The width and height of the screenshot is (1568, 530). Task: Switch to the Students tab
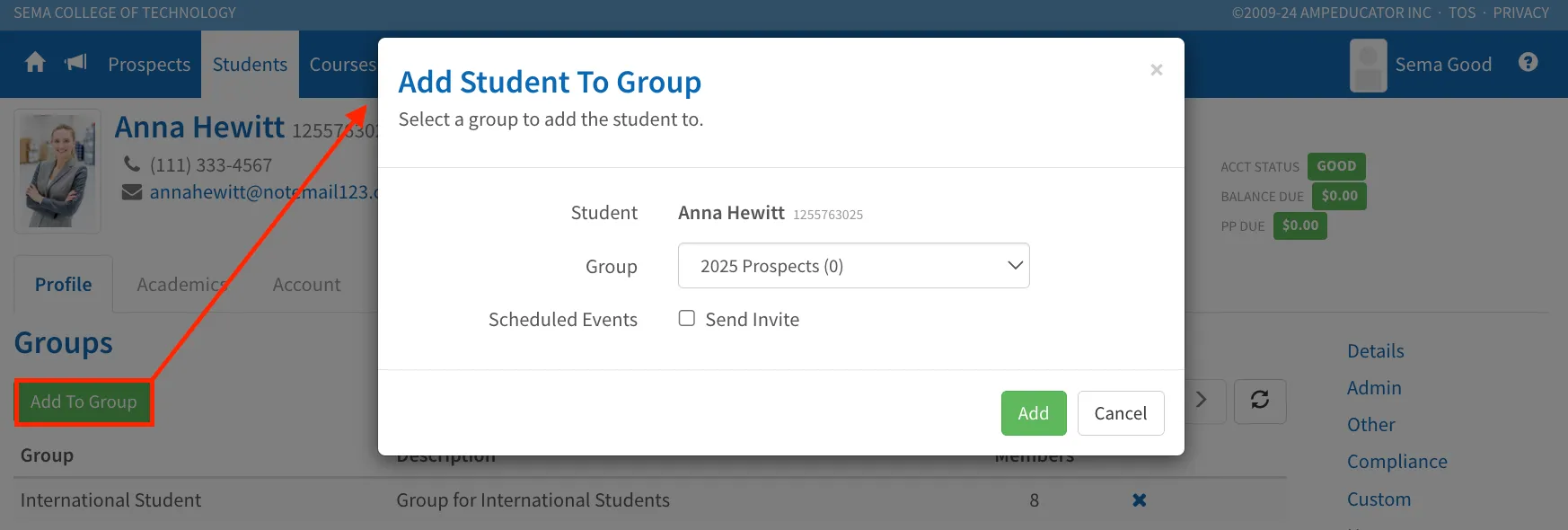[x=250, y=65]
